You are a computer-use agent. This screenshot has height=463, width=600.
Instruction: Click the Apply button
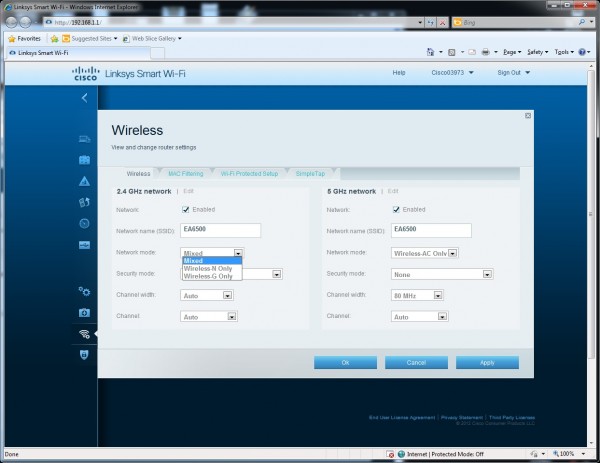(x=487, y=362)
